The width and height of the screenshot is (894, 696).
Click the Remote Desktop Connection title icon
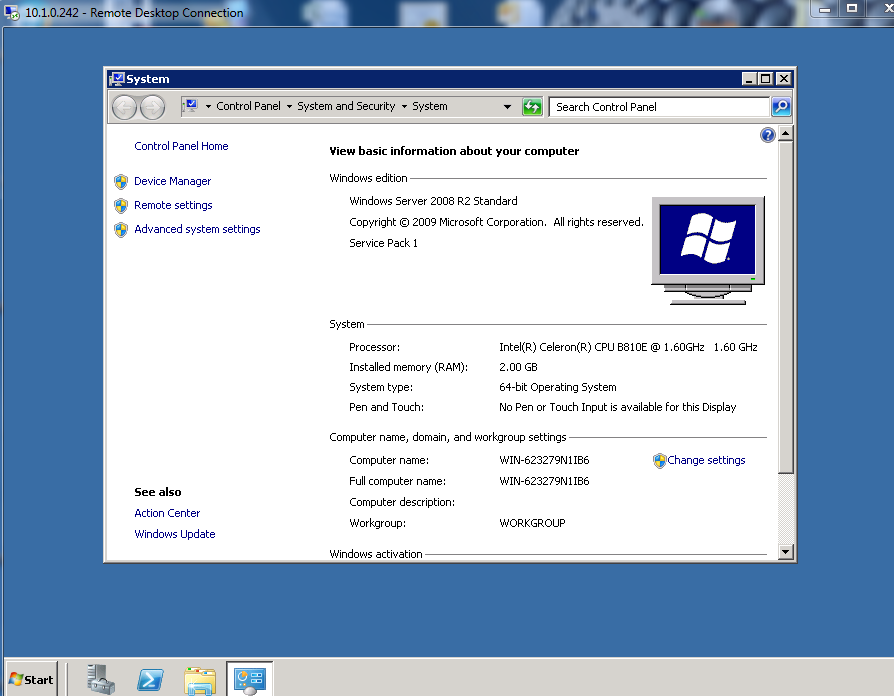11,13
